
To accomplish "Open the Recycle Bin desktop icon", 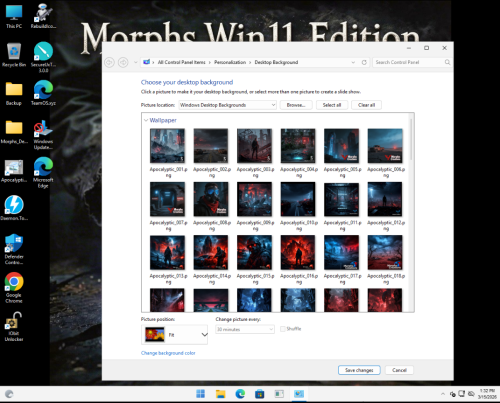I will coord(14,55).
